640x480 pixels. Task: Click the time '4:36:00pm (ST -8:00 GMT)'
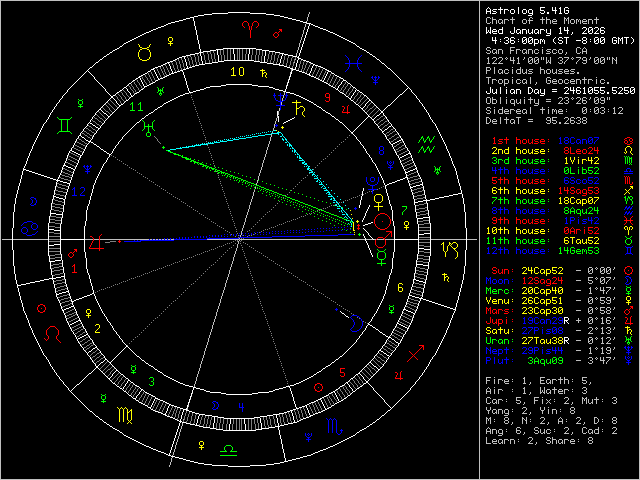click(x=563, y=41)
